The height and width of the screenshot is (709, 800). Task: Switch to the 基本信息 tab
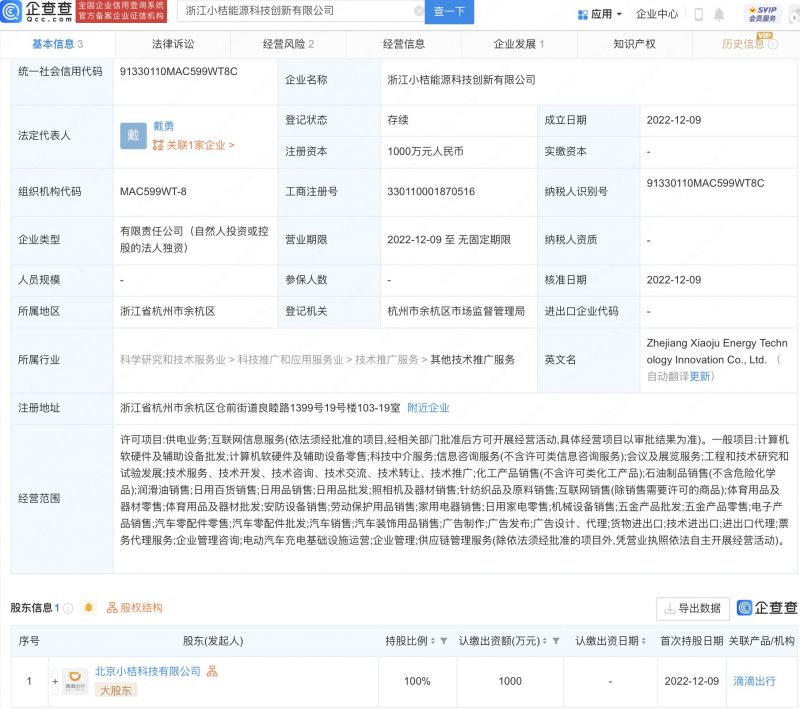tap(57, 44)
